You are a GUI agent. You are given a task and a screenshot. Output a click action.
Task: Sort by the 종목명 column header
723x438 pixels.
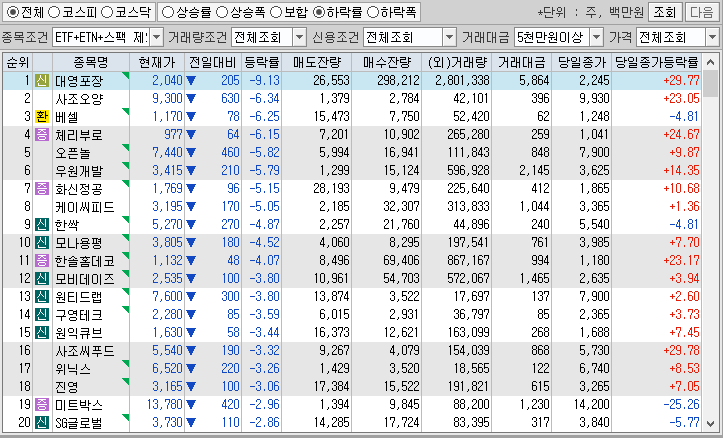pos(90,62)
